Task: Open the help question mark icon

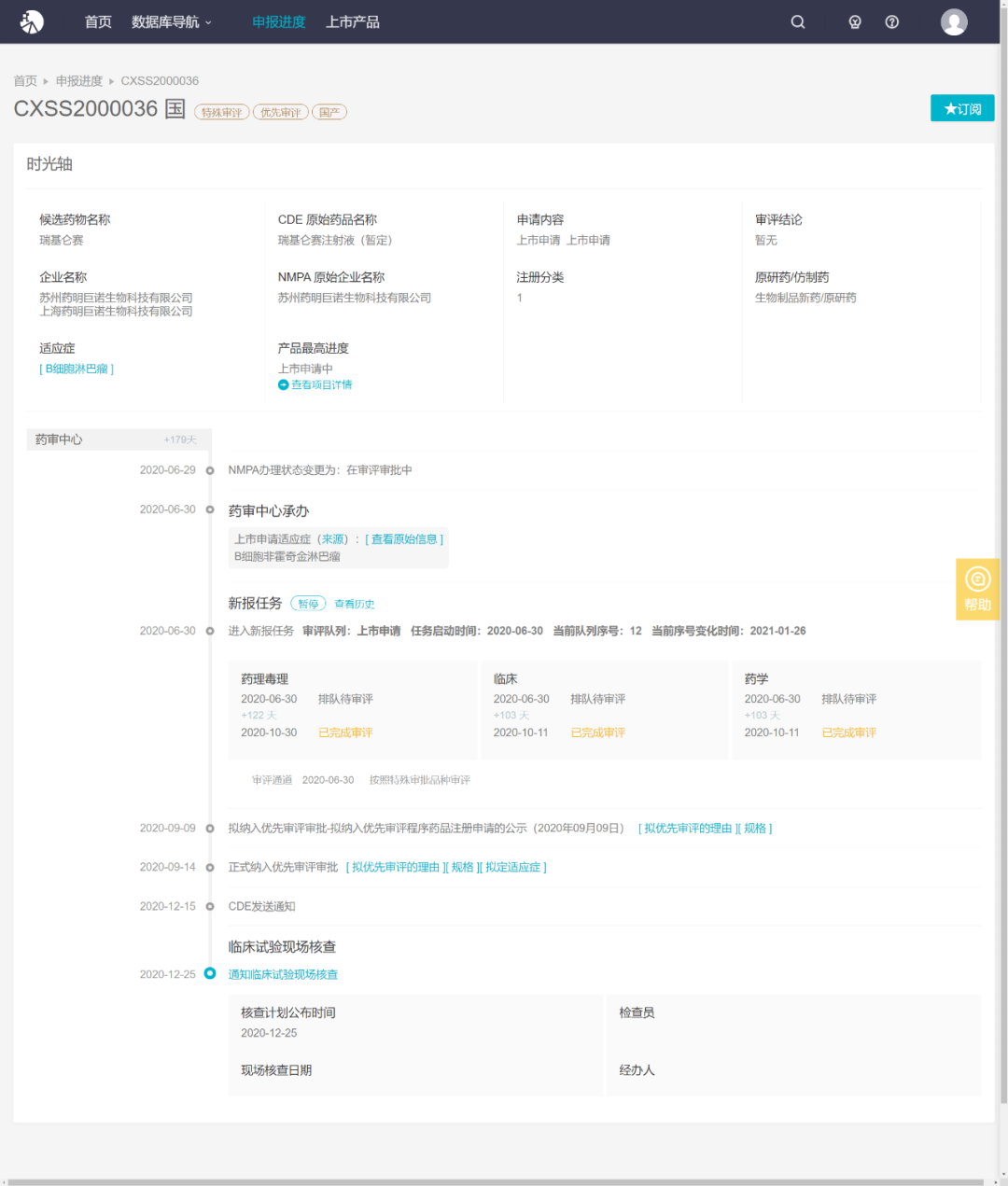Action: pyautogui.click(x=892, y=21)
